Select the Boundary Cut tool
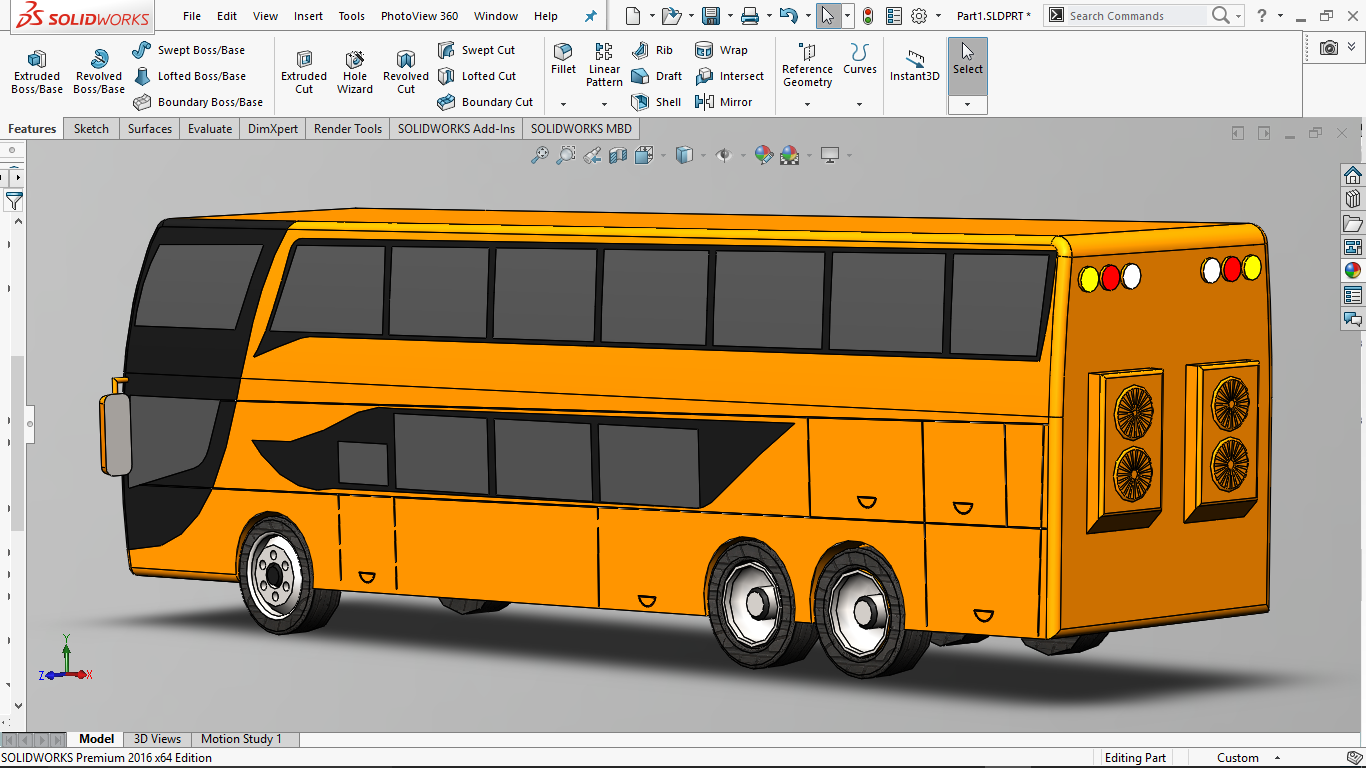 [485, 102]
